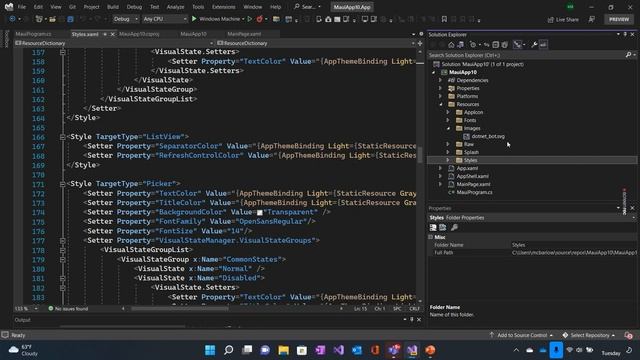
Task: Close the Styles.xaml tab
Action: 113,34
